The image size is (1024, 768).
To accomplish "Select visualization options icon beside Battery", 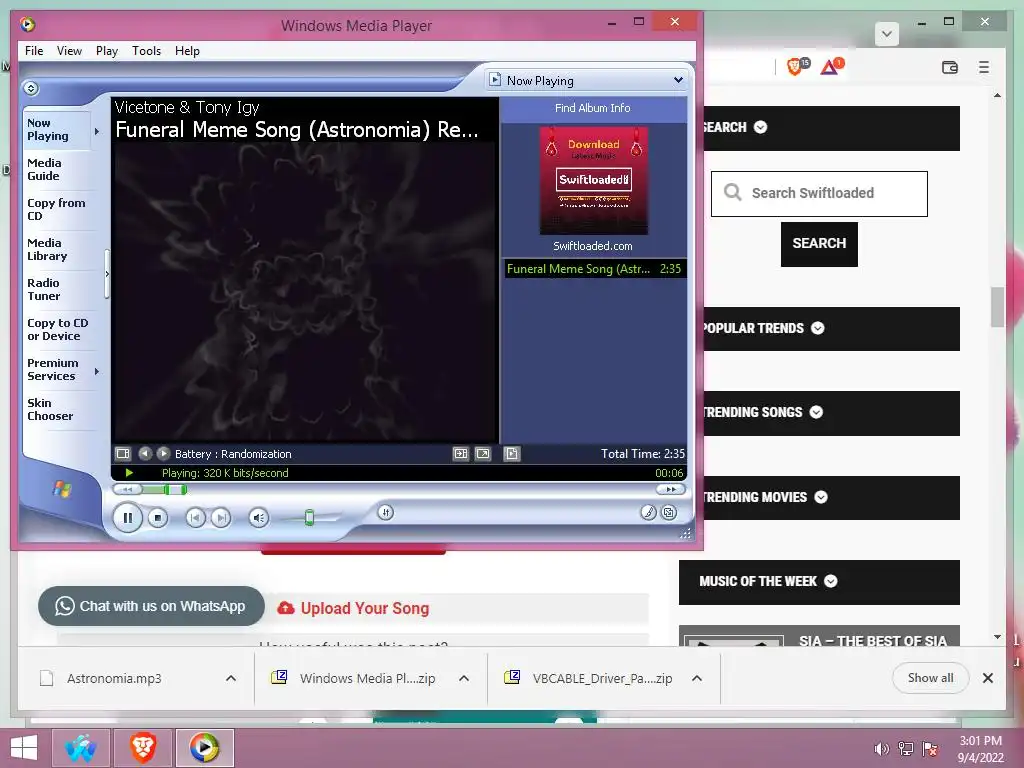I will (123, 453).
